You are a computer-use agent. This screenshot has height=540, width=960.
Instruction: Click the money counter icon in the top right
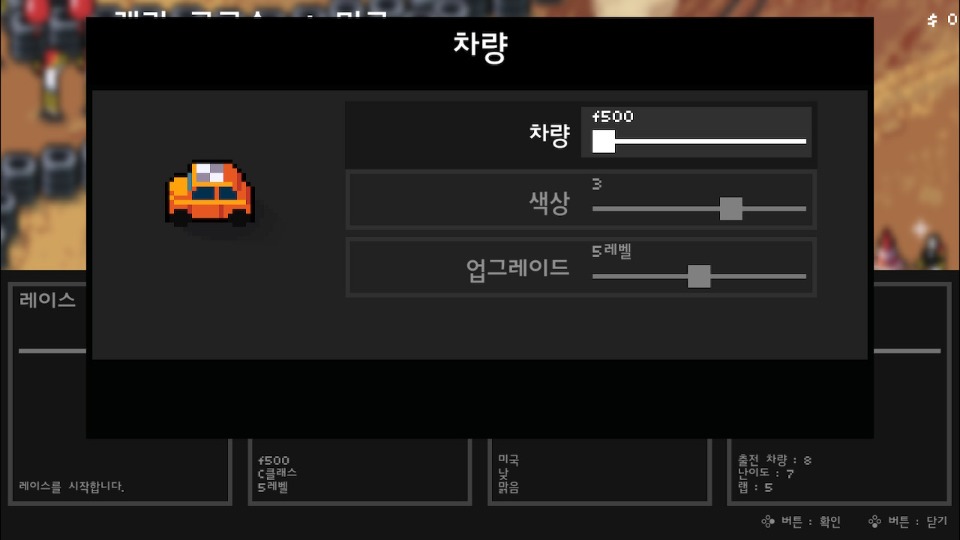point(932,20)
